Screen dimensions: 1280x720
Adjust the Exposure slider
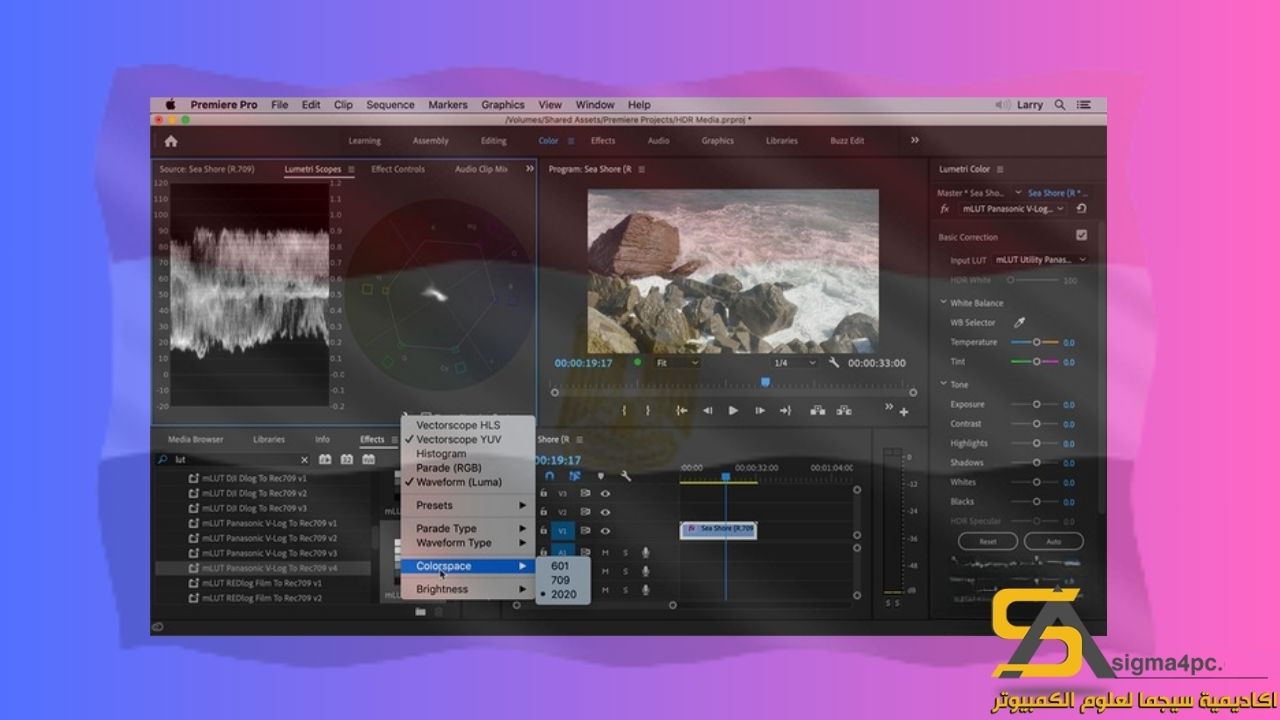click(1036, 404)
